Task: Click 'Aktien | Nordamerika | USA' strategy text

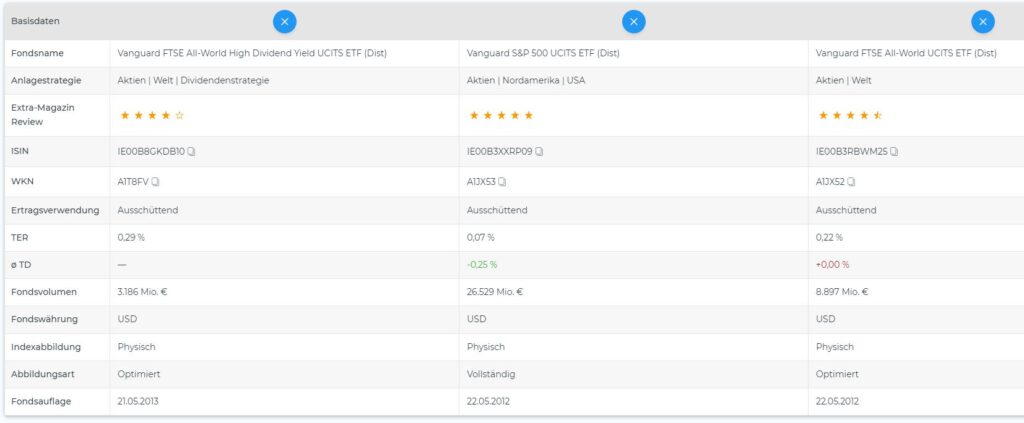Action: 526,81
